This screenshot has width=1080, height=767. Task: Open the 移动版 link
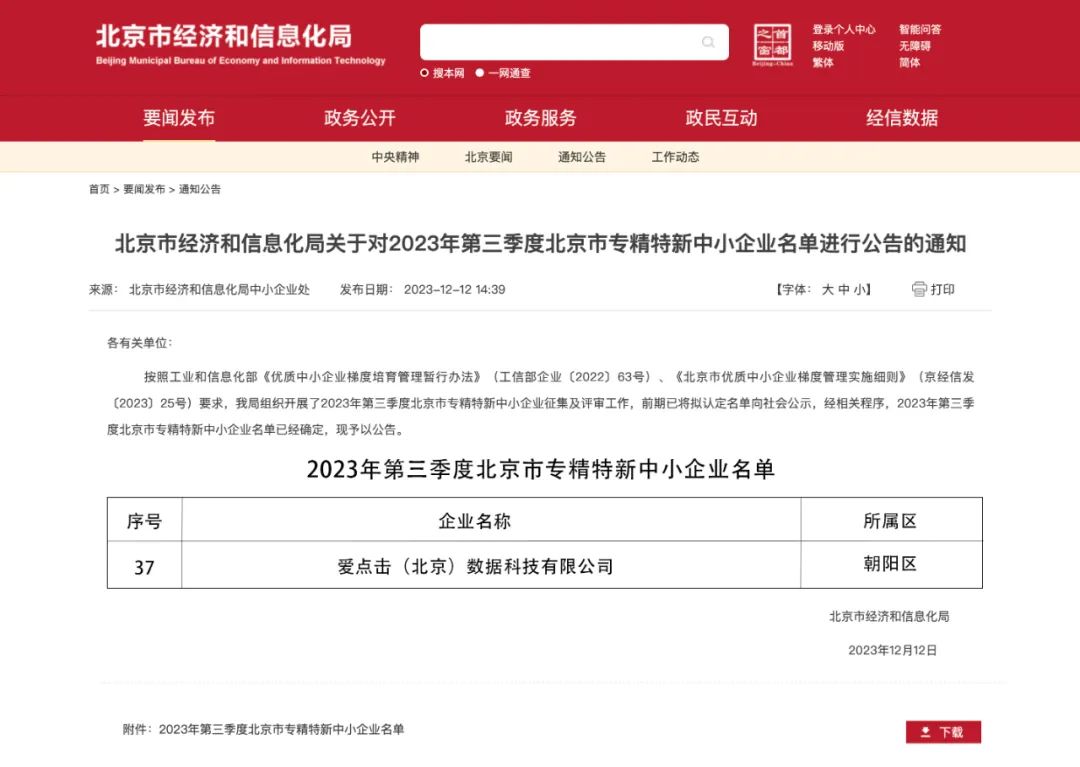click(x=828, y=46)
